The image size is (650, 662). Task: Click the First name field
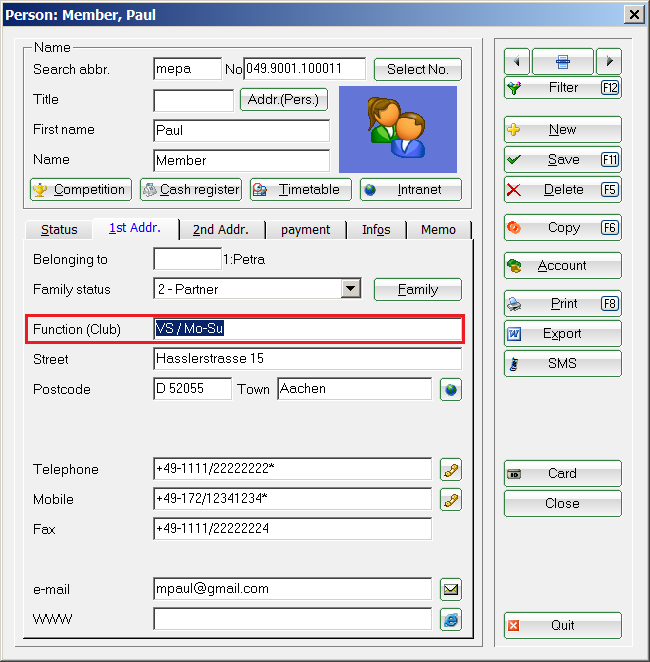[241, 130]
